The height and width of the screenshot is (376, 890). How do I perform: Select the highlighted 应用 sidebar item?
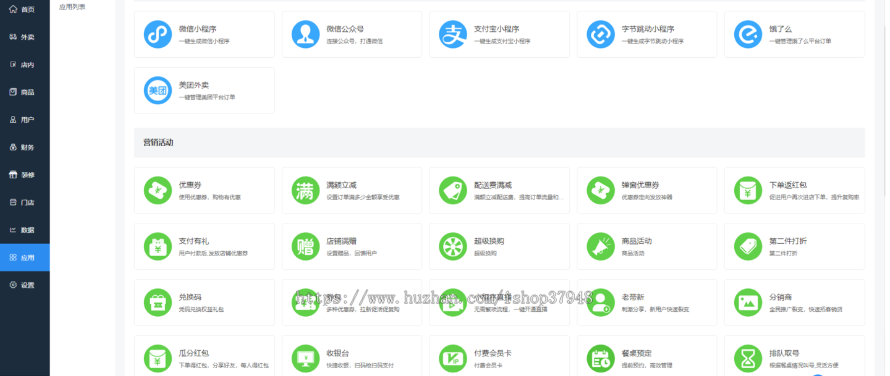click(x=24, y=257)
